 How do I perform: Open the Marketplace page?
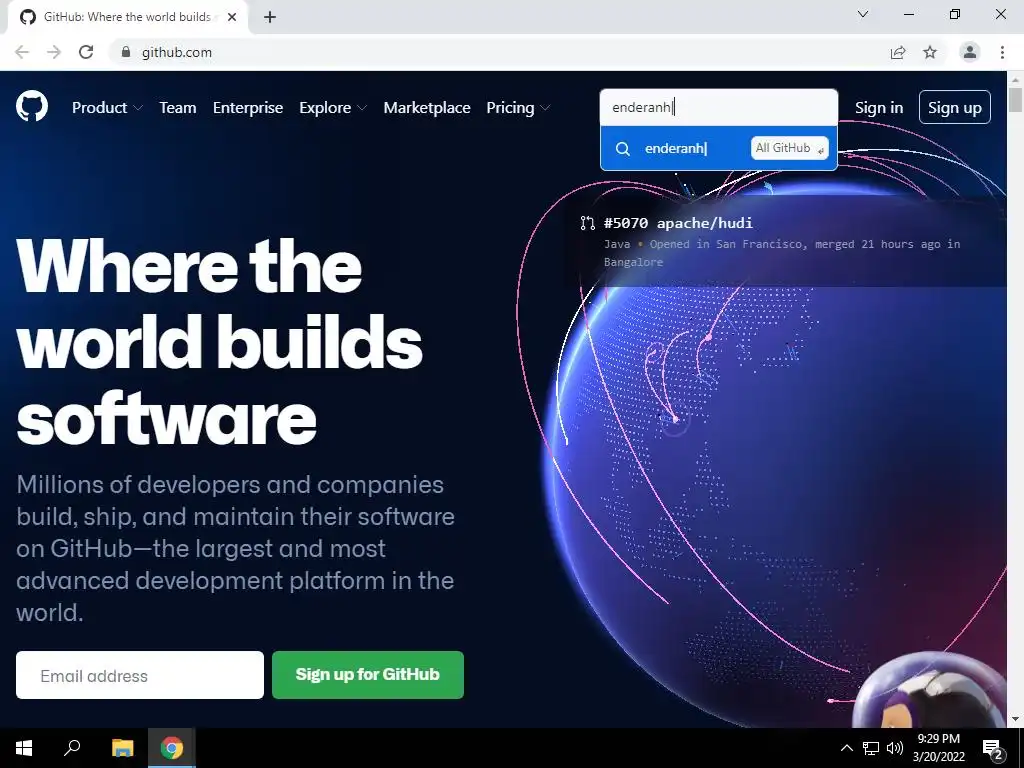pos(427,108)
